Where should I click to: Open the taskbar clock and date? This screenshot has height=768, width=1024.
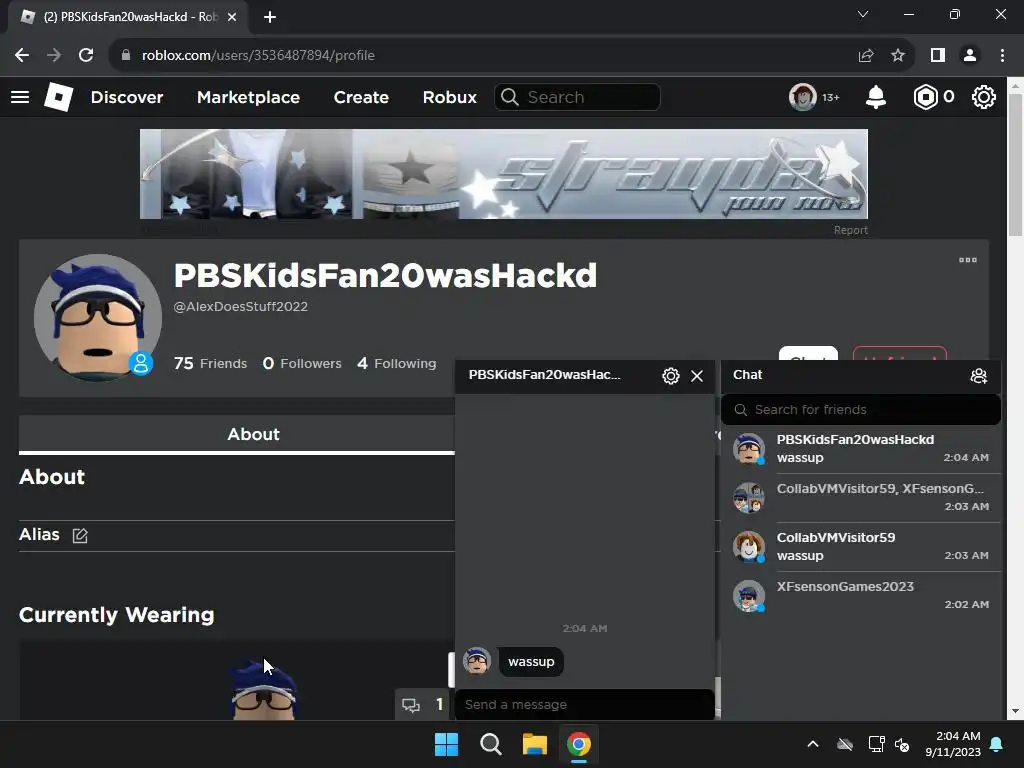[x=953, y=744]
